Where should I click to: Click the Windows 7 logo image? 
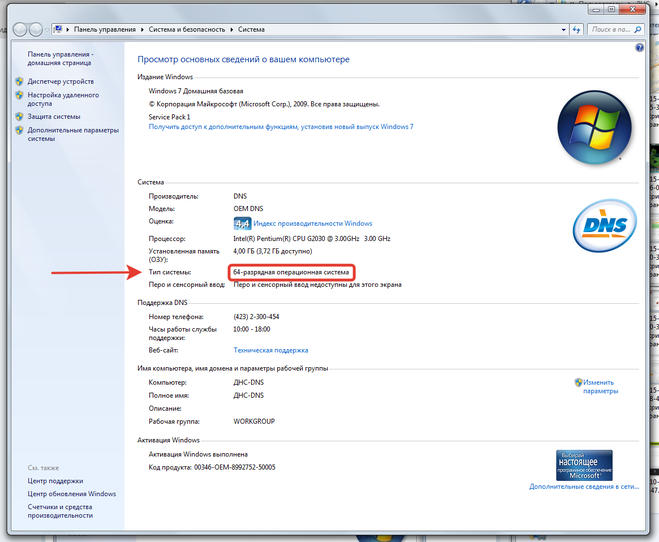click(x=594, y=128)
